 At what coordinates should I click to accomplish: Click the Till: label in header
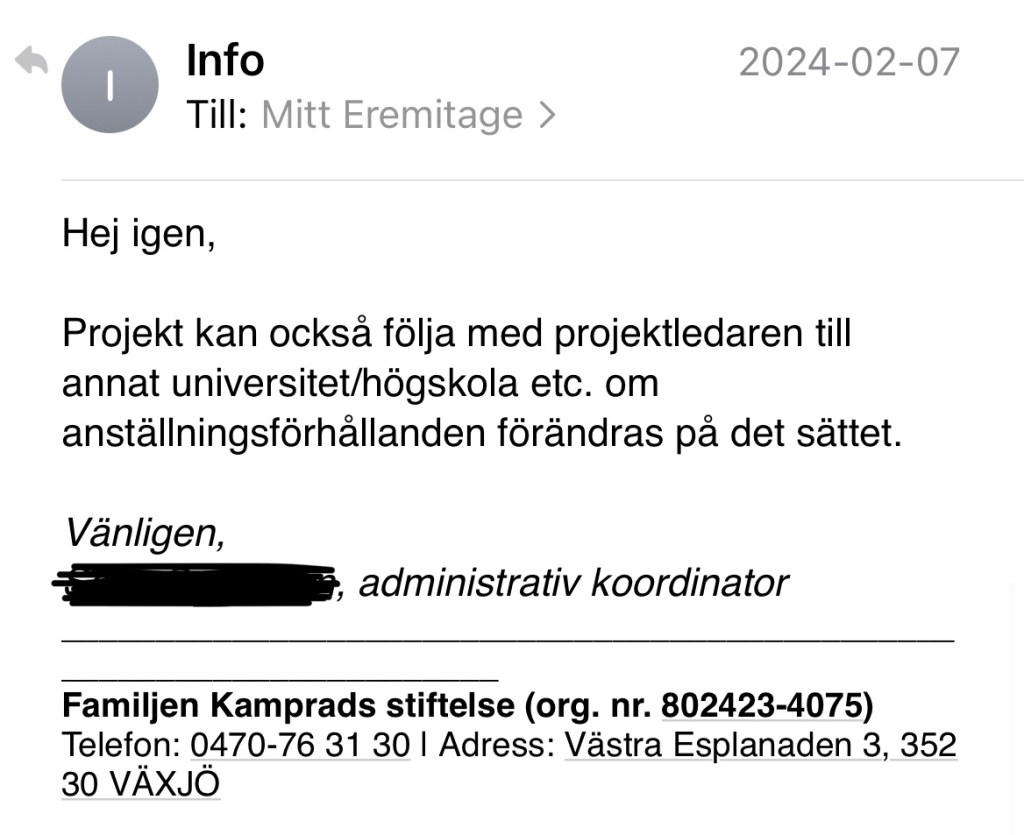coord(216,116)
